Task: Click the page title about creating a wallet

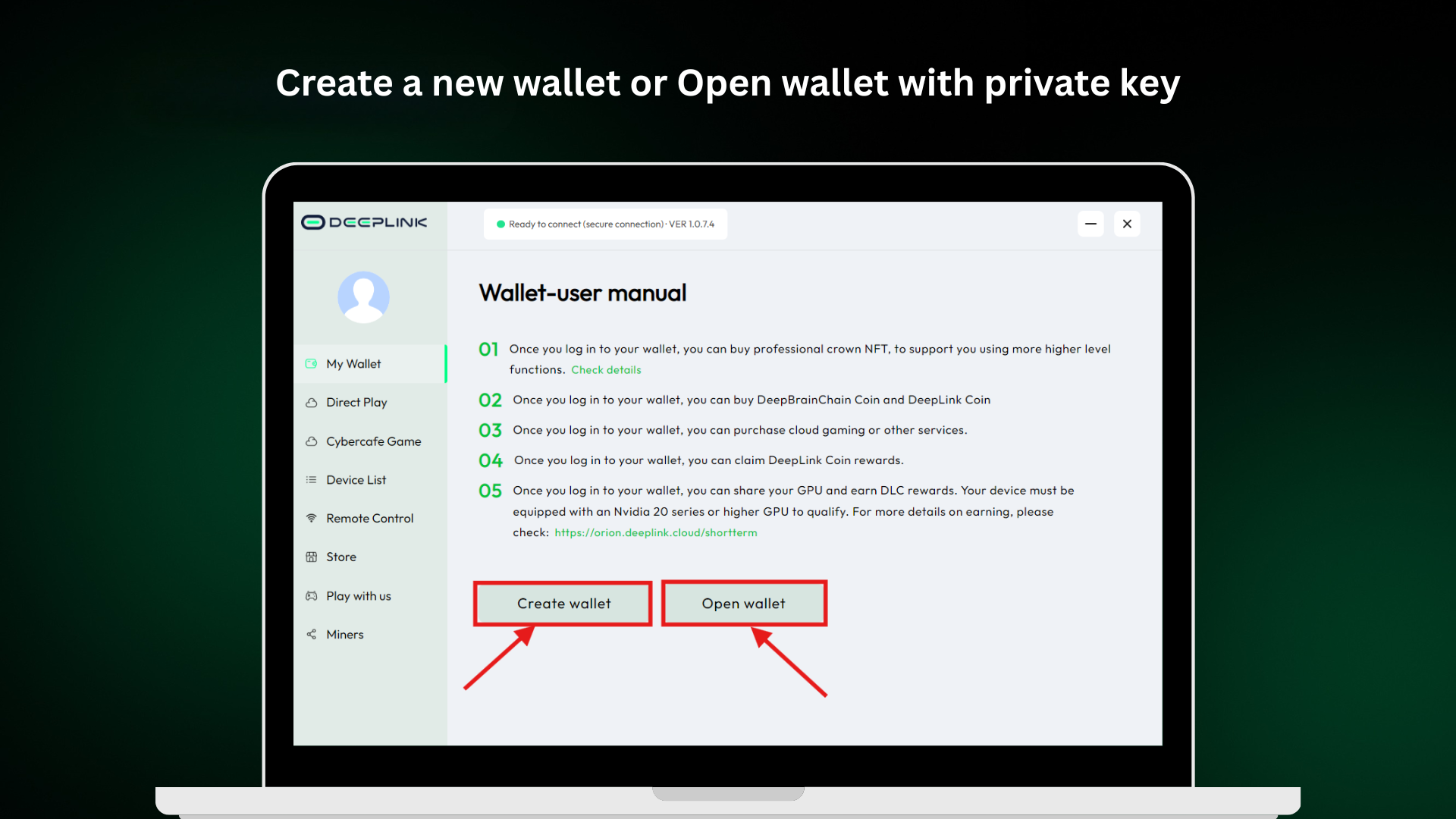Action: pos(728,83)
